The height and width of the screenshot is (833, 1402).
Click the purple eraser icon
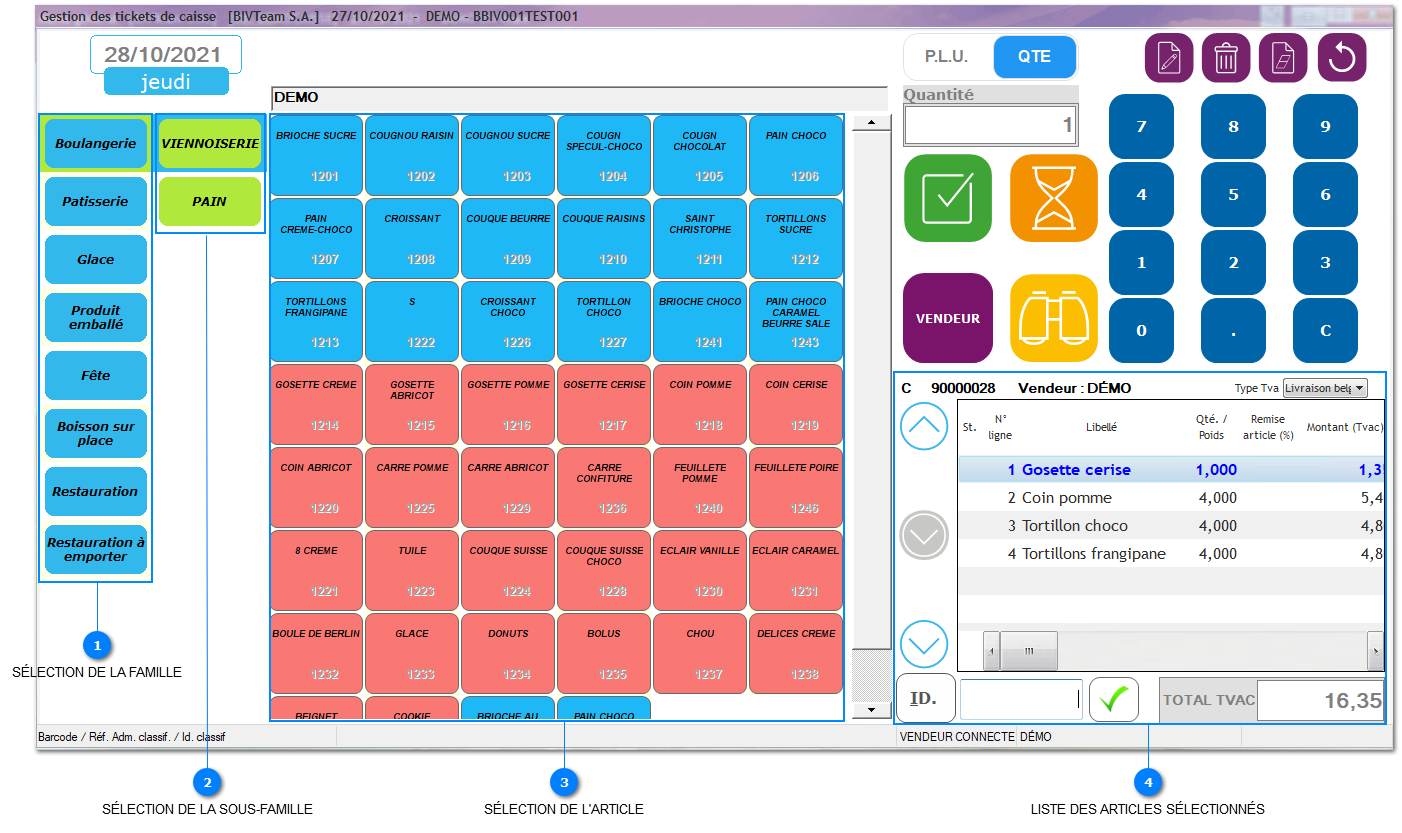1283,58
